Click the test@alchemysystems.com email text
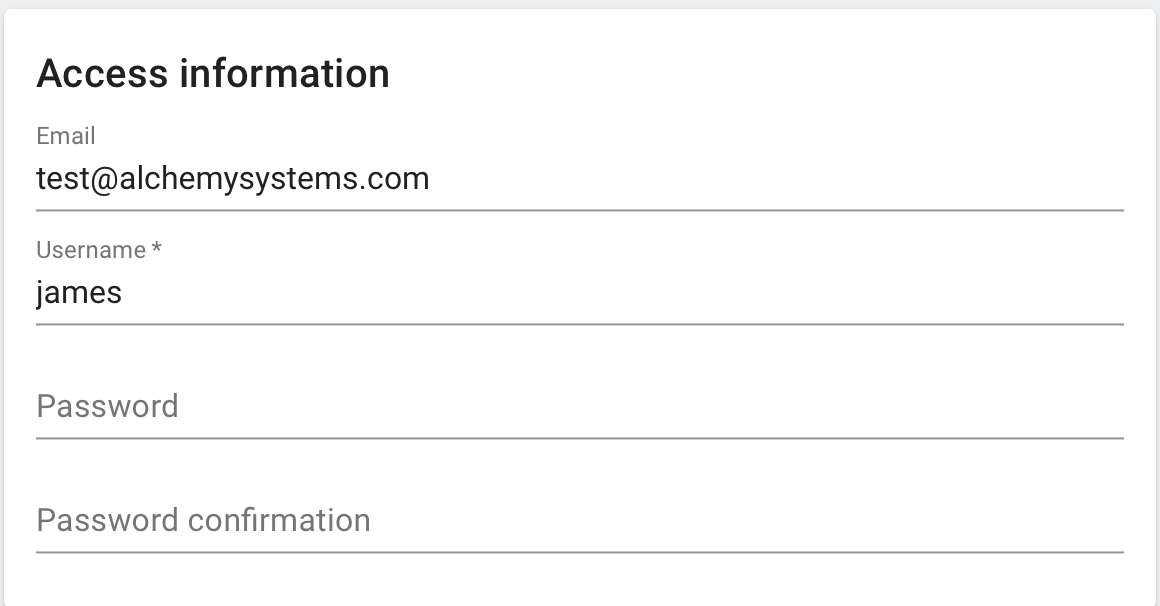Viewport: 1160px width, 606px height. [232, 180]
